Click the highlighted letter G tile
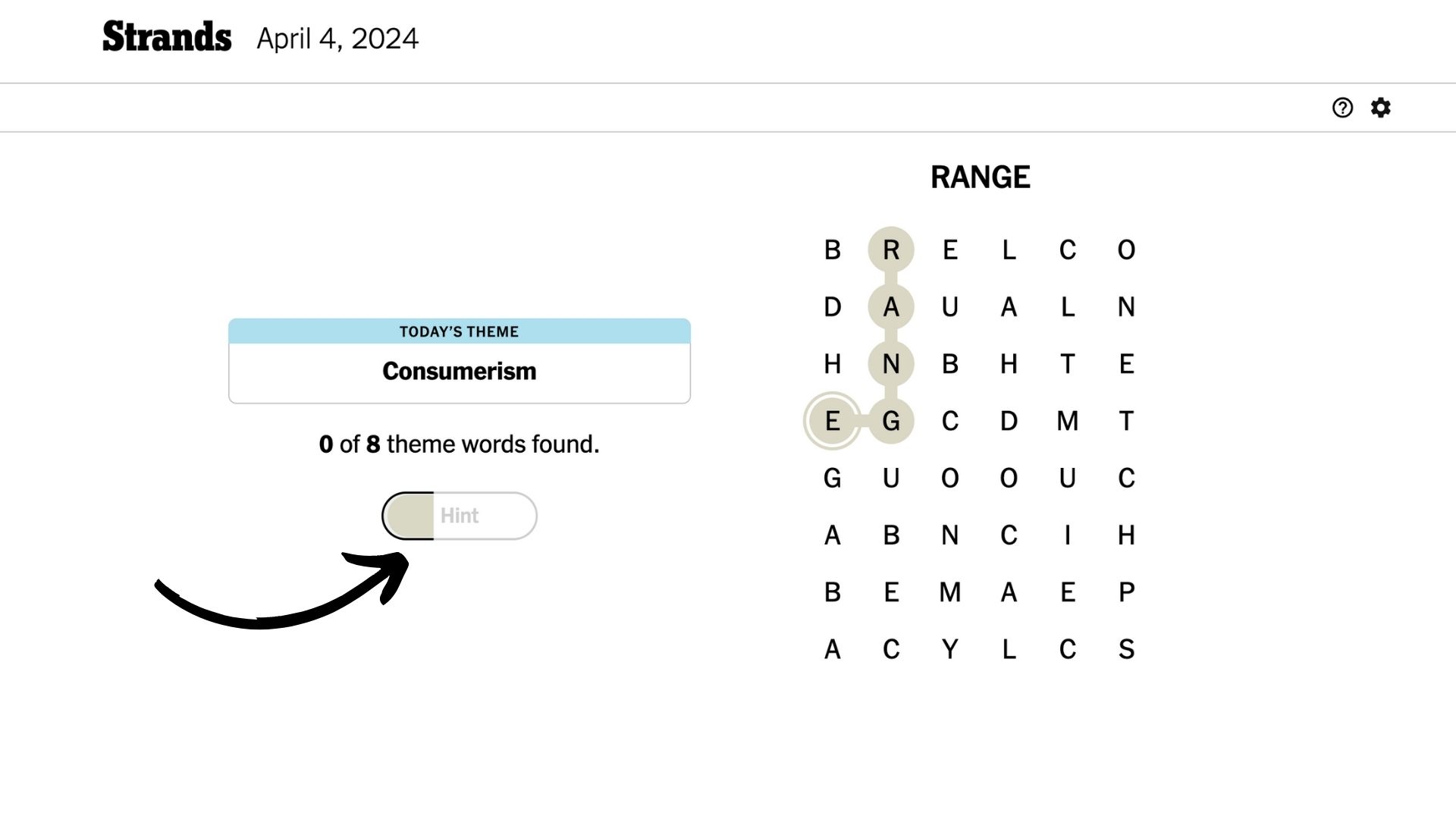Viewport: 1456px width, 819px height. coord(891,421)
